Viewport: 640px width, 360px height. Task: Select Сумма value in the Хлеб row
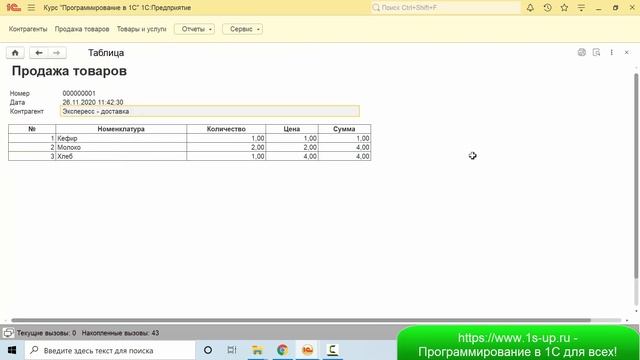click(x=344, y=156)
